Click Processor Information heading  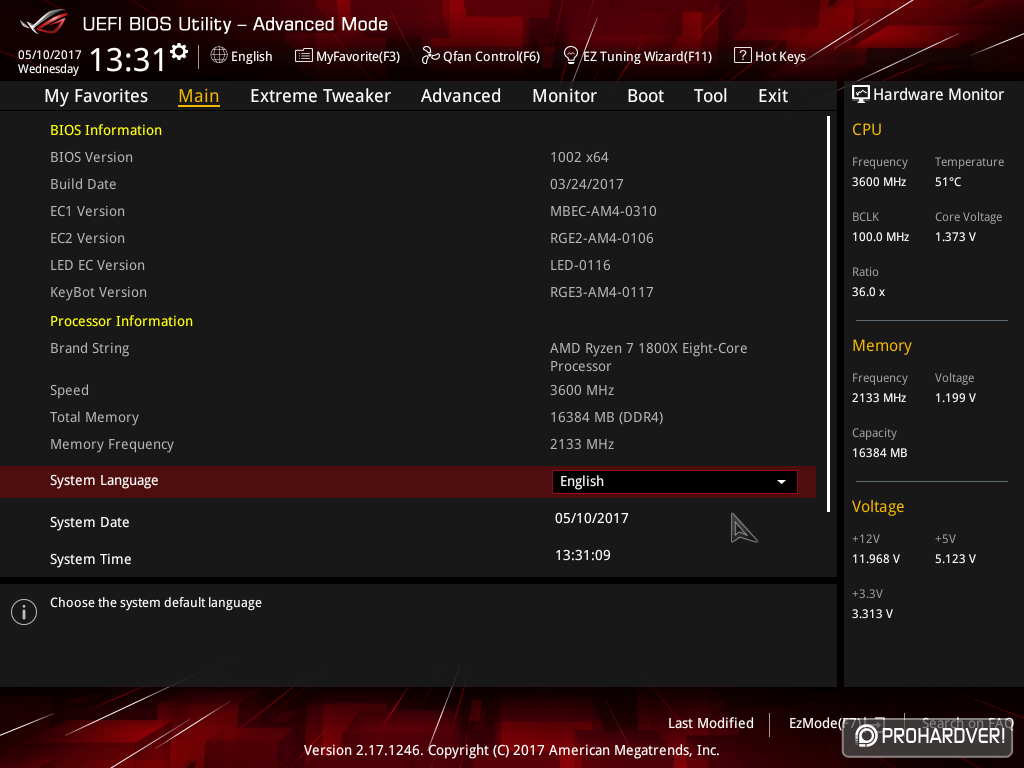121,321
